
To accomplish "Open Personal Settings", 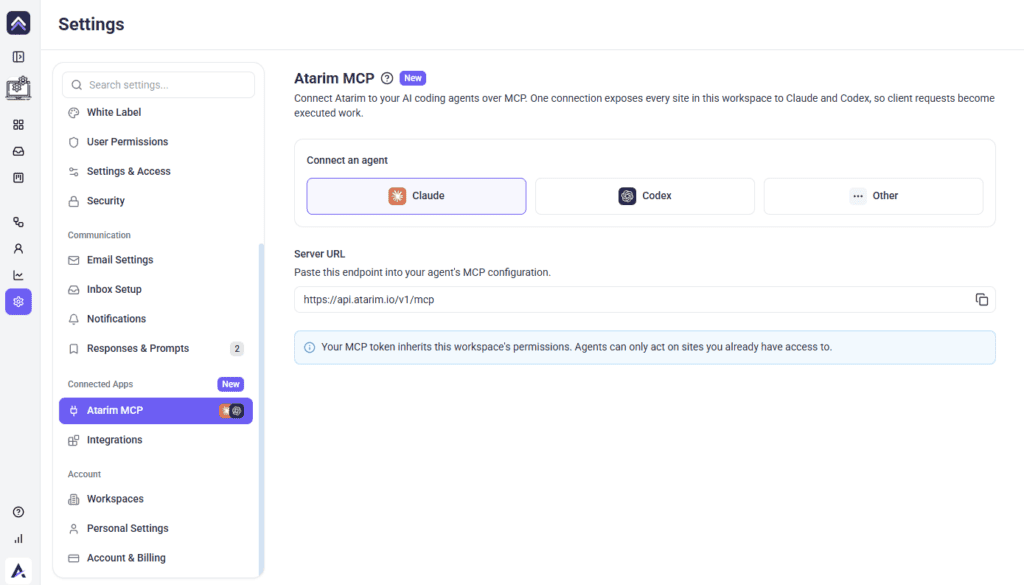I will [x=155, y=528].
